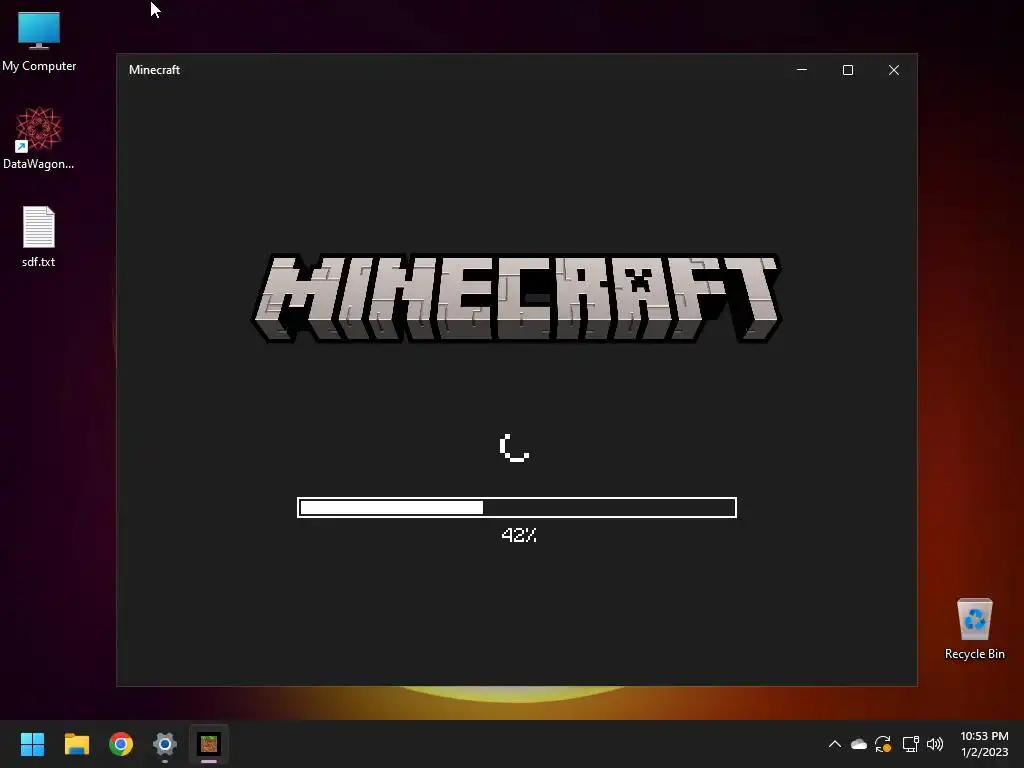1024x768 pixels.
Task: Click the Minecraft loading progress bar
Action: point(517,507)
